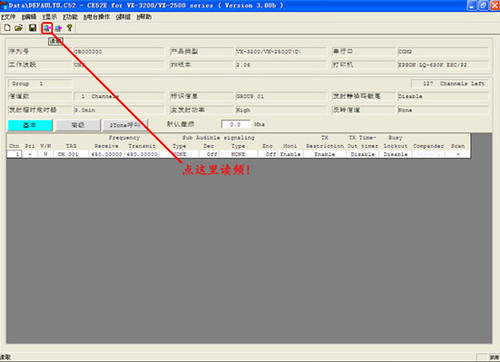
Task: Maximize the CE52E window
Action: [483, 6]
